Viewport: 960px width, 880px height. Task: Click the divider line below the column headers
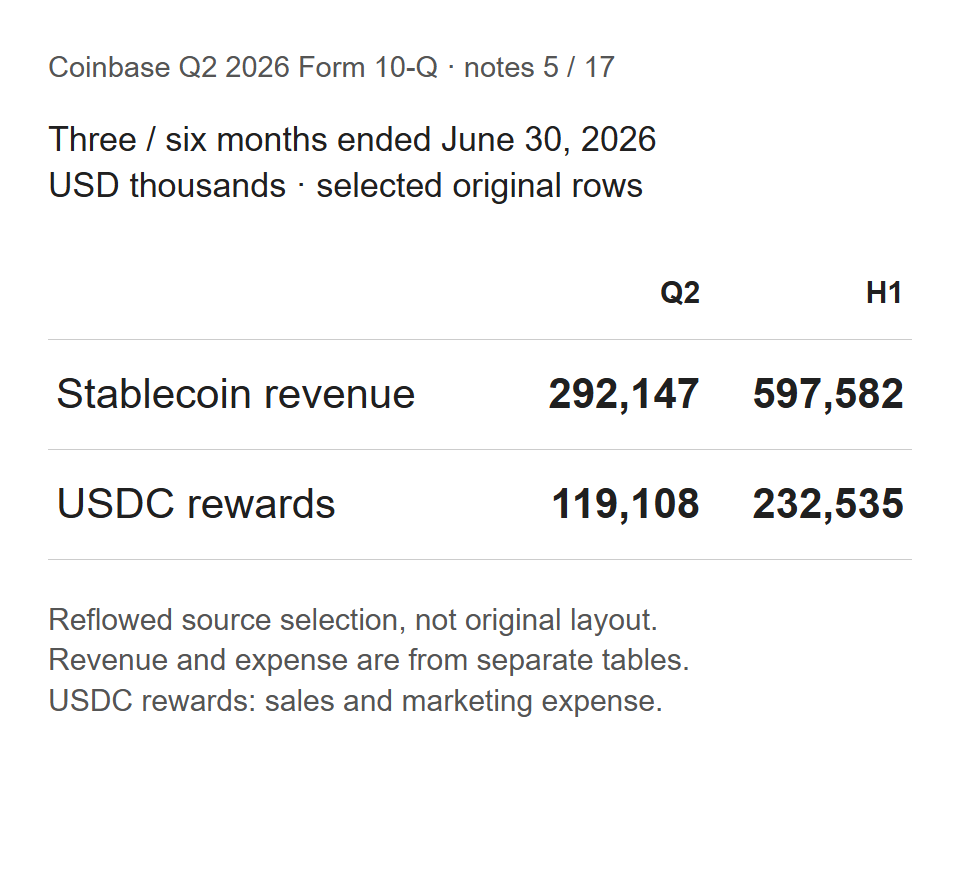coord(480,339)
